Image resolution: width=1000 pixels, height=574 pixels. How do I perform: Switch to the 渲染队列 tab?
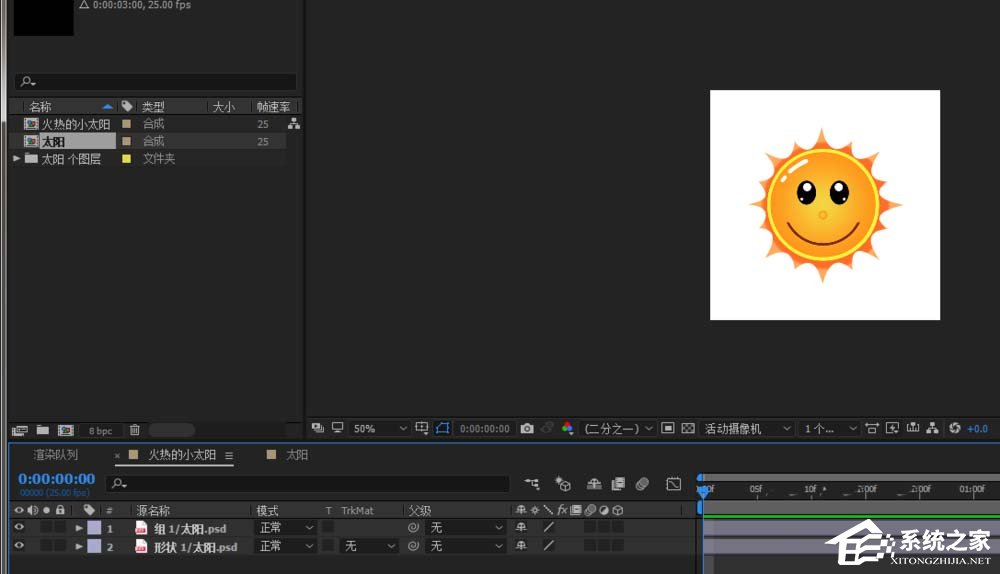[55, 455]
